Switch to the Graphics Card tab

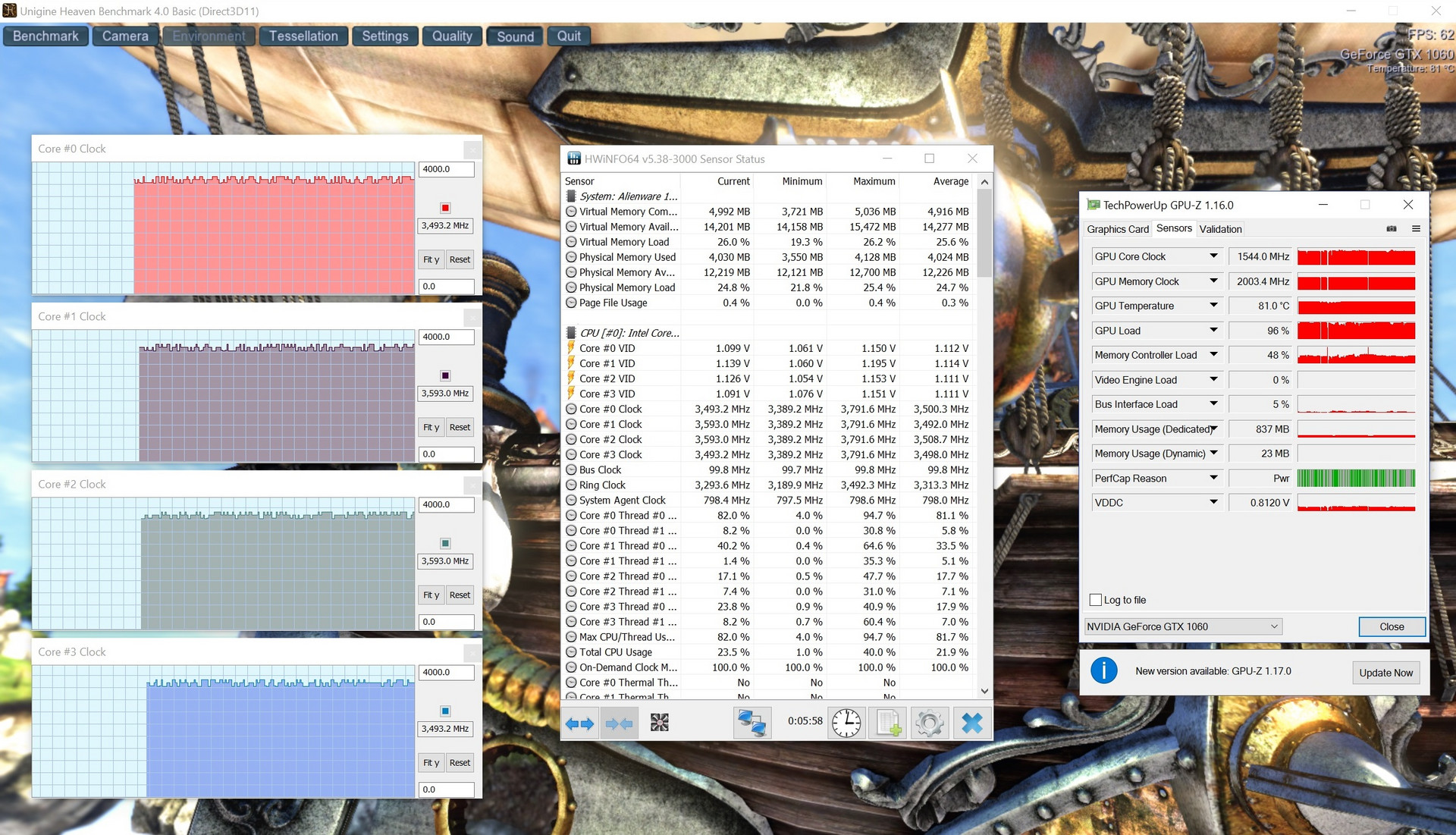coord(1117,229)
